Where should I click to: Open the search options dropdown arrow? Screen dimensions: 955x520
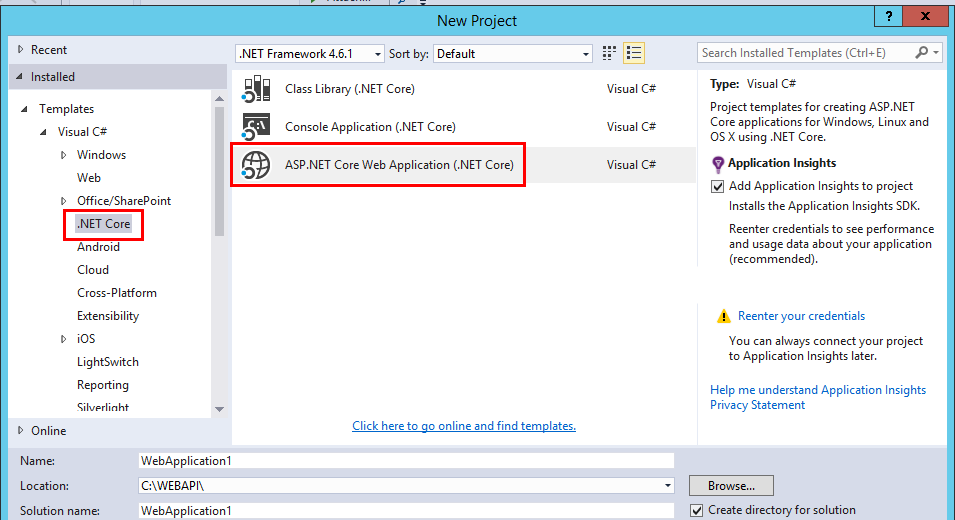click(x=936, y=53)
